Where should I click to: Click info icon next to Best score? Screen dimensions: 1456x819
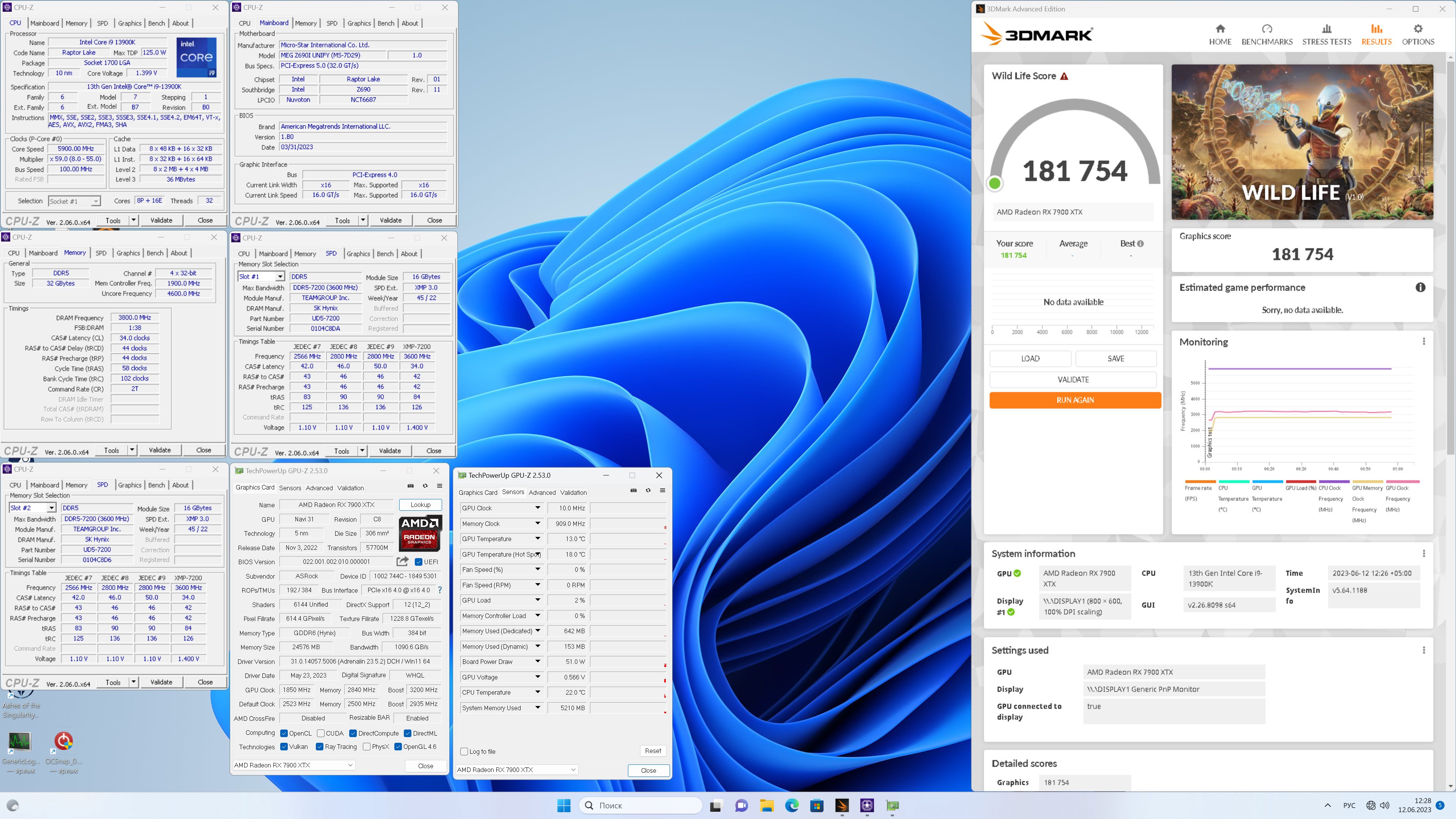tap(1140, 243)
